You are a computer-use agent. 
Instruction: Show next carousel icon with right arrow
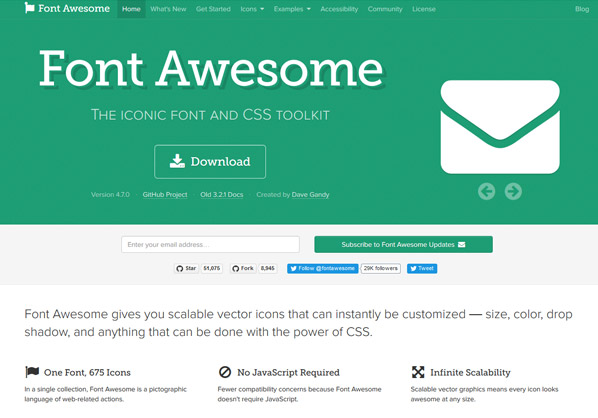(x=513, y=191)
